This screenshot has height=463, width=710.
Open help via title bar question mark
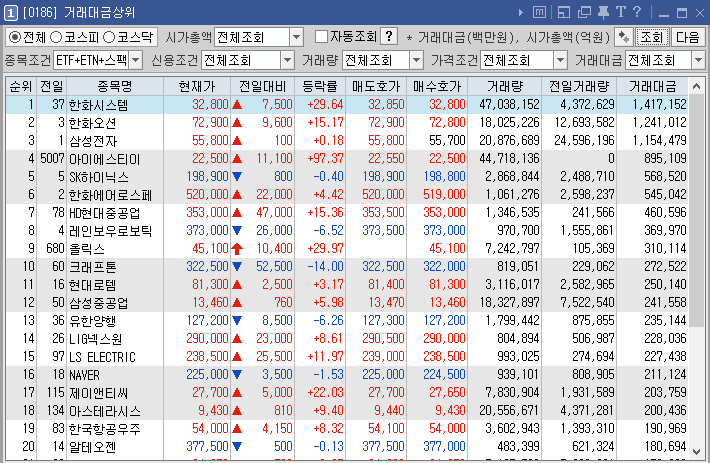(x=637, y=12)
